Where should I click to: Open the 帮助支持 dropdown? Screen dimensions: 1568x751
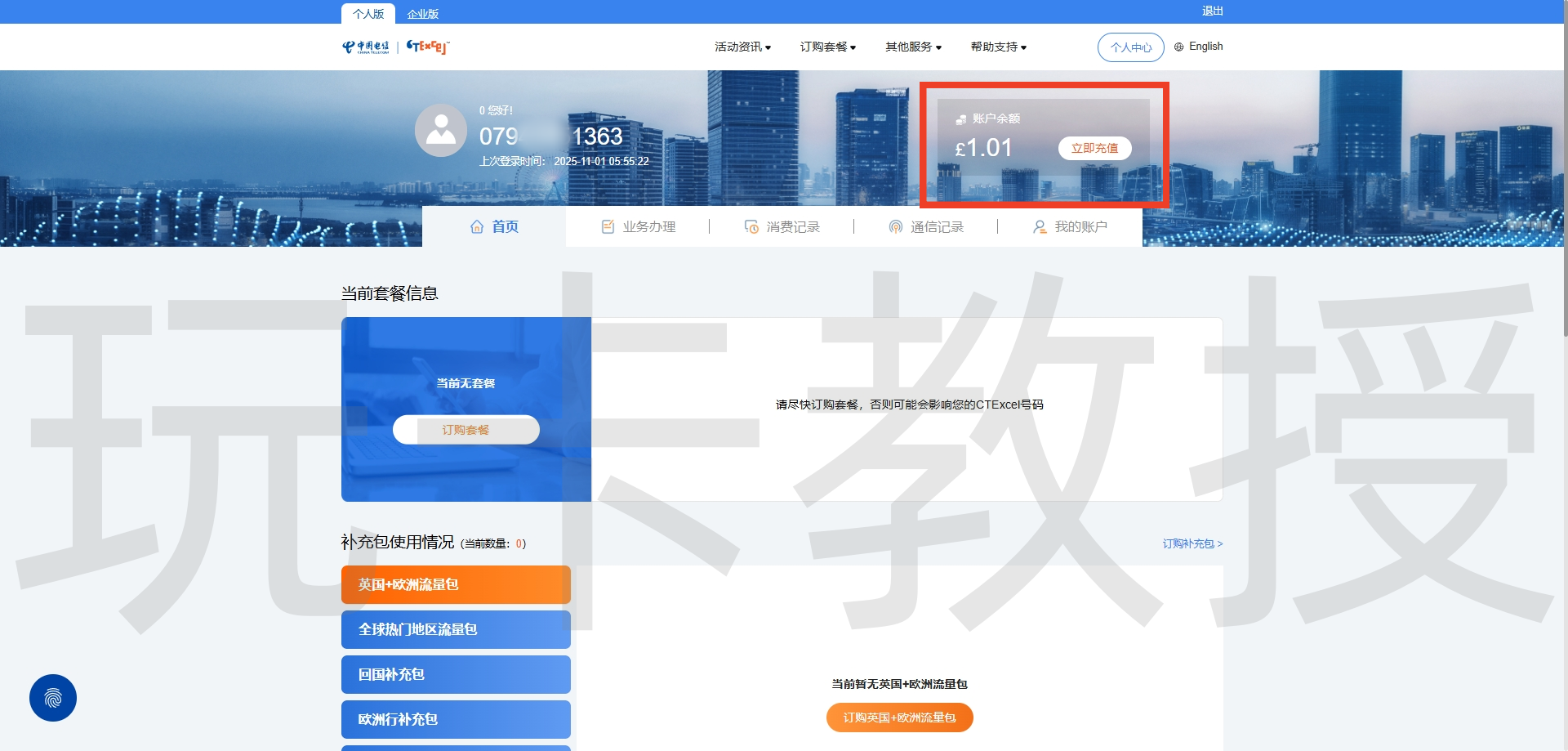997,47
